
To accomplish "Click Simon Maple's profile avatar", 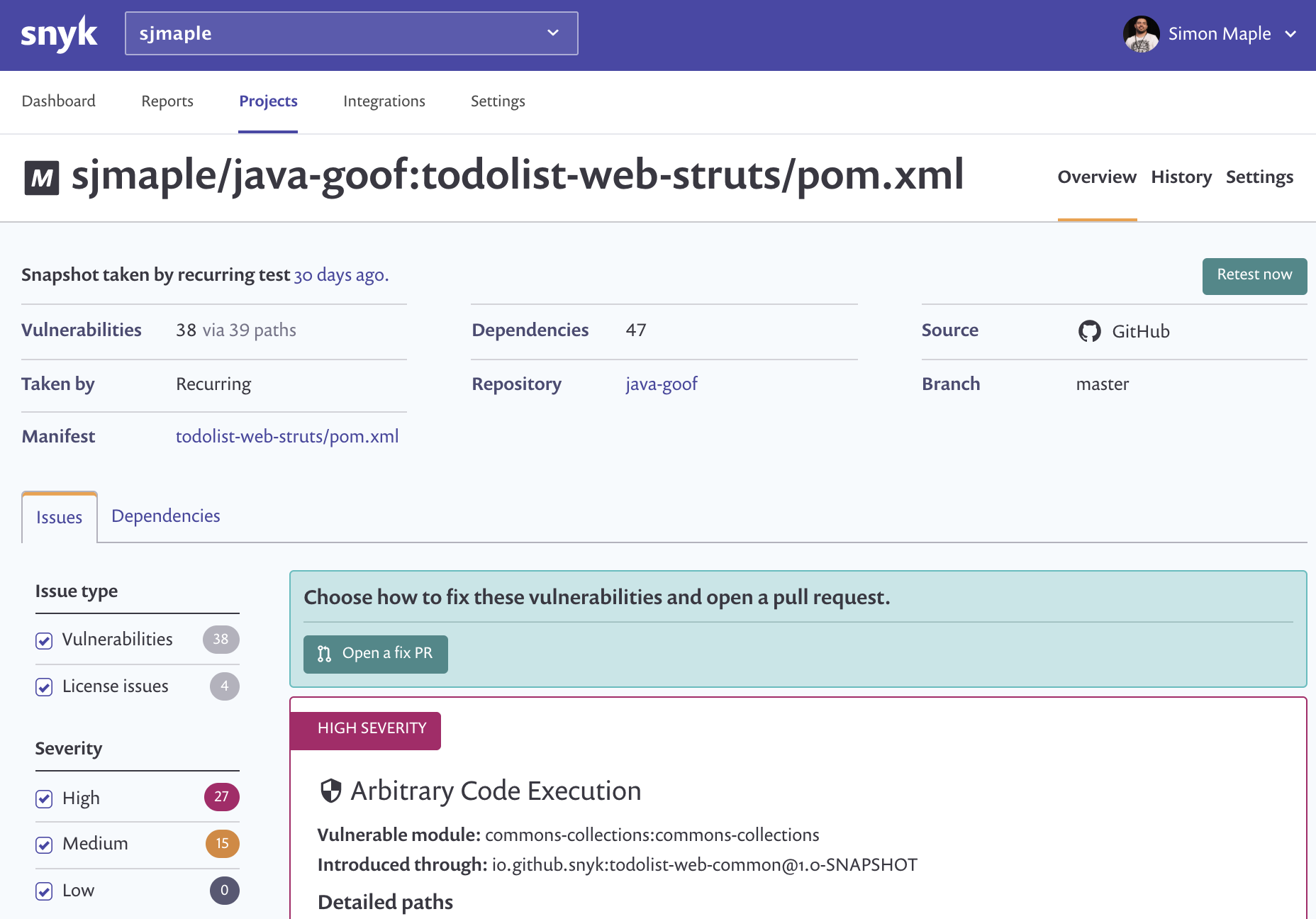I will pyautogui.click(x=1142, y=34).
